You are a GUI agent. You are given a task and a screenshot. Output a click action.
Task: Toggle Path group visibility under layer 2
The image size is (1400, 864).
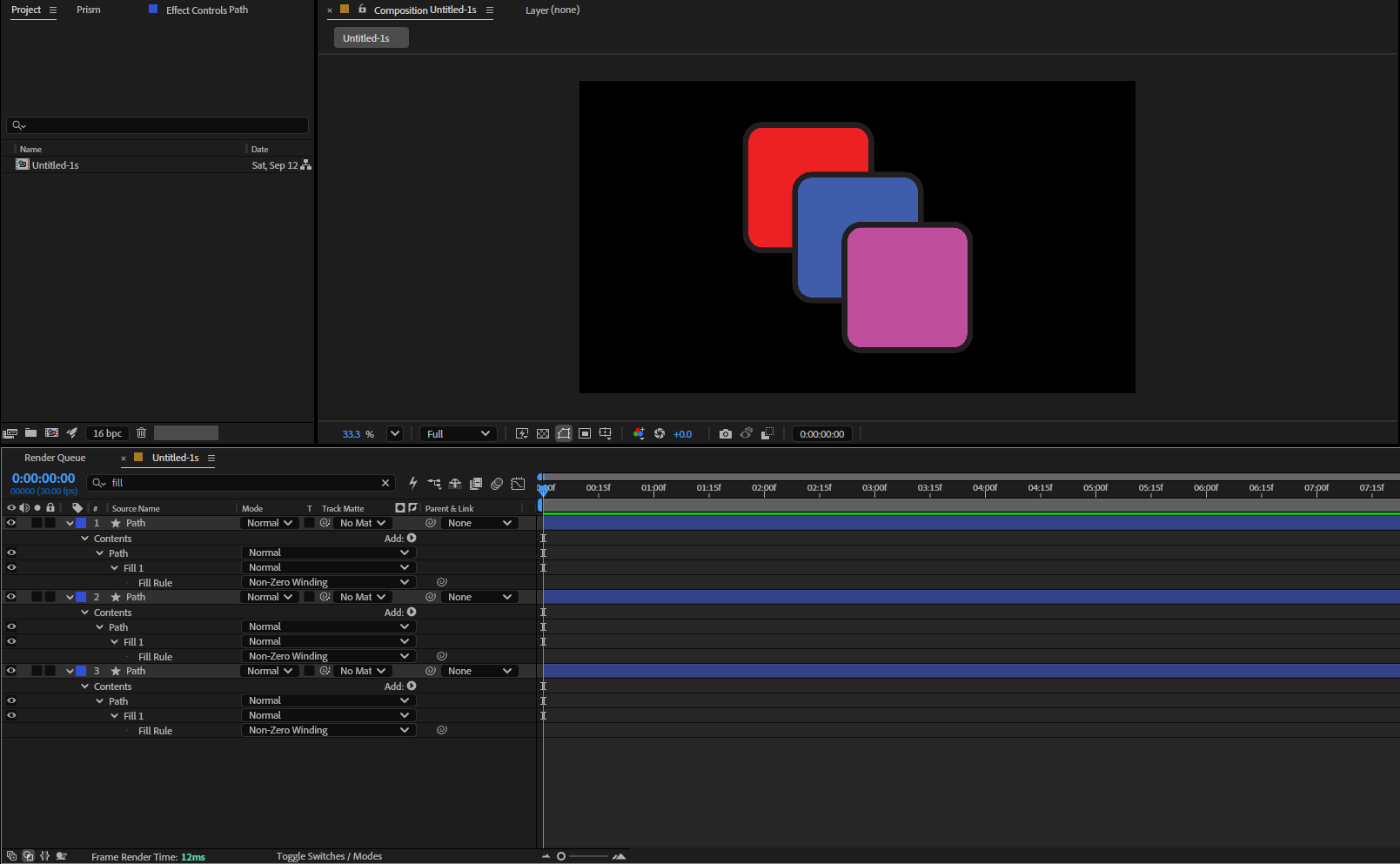point(11,626)
